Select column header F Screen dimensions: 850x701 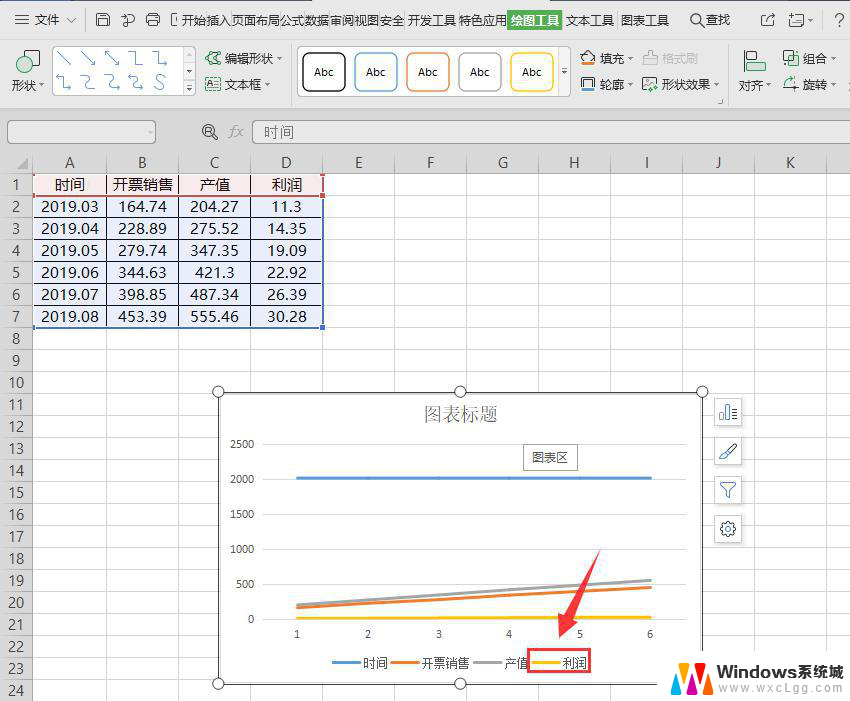tap(430, 163)
